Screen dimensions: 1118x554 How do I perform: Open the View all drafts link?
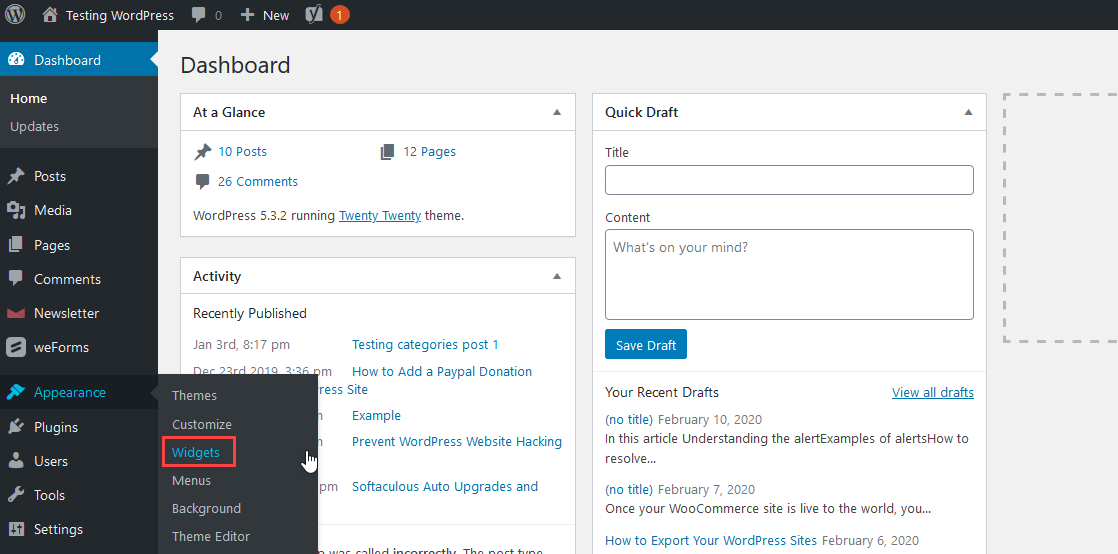point(932,392)
